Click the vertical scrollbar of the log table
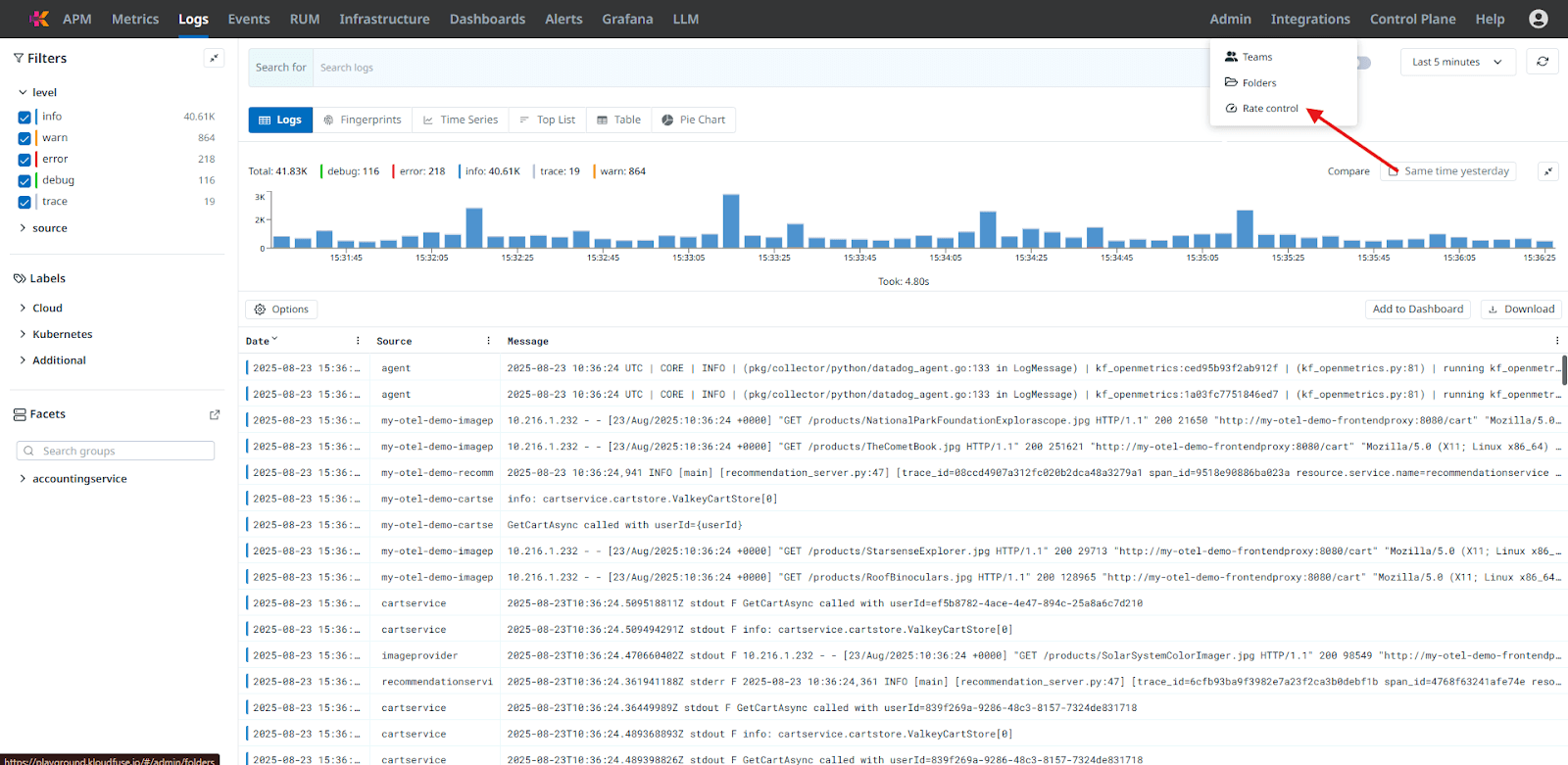Viewport: 1568px width, 765px height. coord(1564,369)
